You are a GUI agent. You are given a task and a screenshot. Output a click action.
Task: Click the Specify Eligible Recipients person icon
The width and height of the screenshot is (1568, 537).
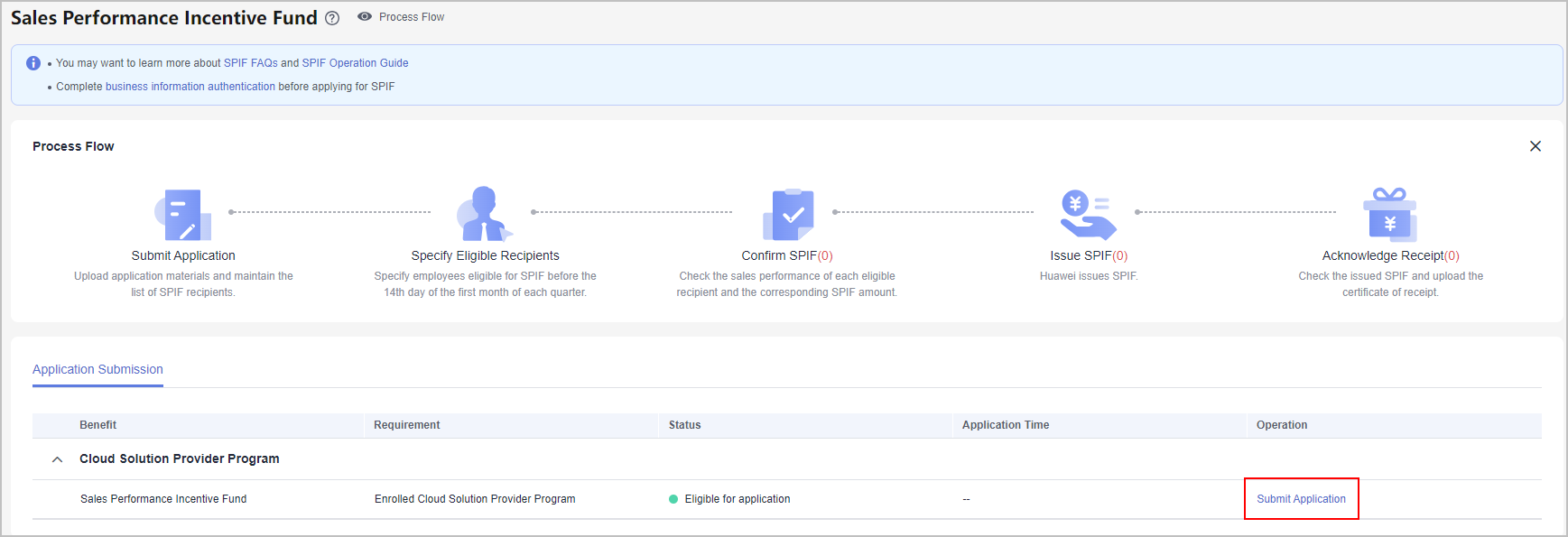click(485, 214)
